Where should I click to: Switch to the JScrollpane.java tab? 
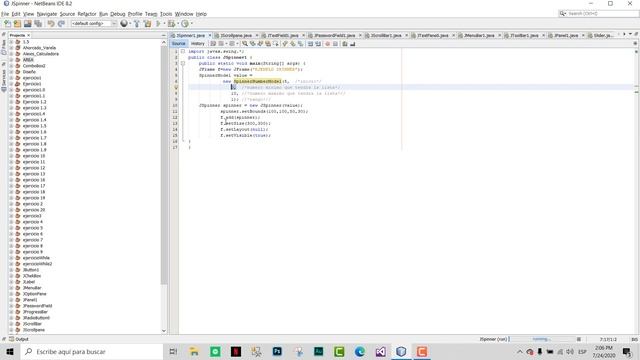(x=236, y=36)
